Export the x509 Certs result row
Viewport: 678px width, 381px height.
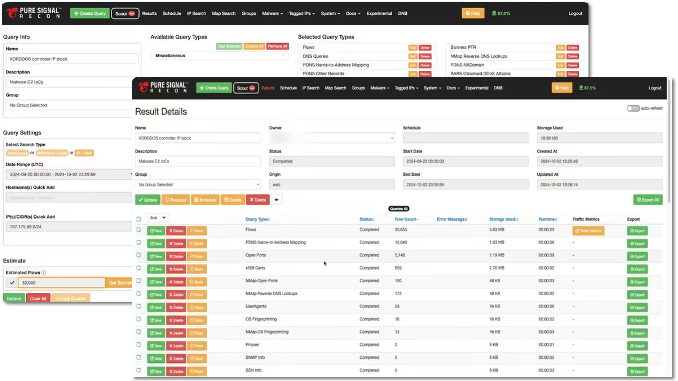pos(637,269)
